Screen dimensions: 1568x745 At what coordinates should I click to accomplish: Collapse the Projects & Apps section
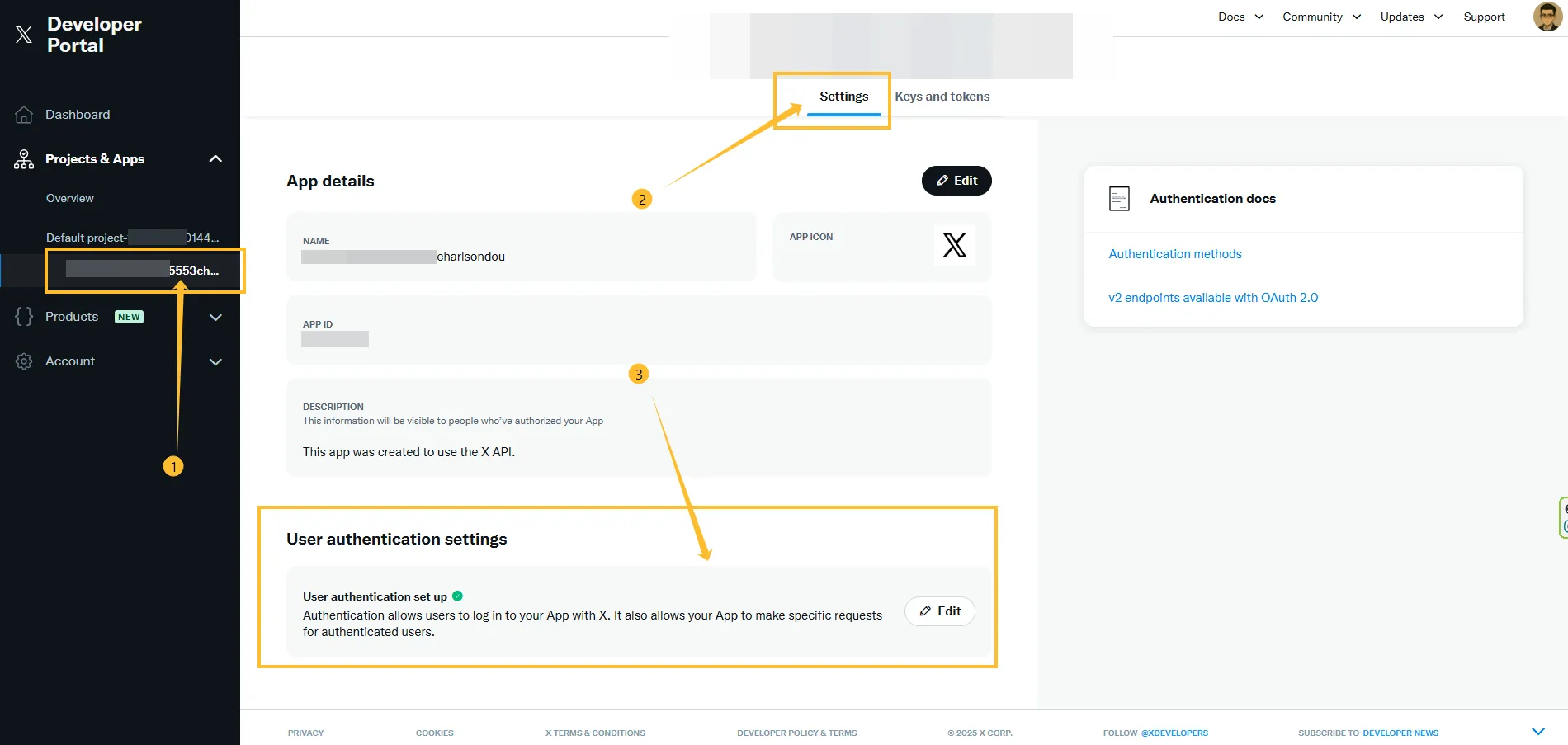pyautogui.click(x=215, y=158)
